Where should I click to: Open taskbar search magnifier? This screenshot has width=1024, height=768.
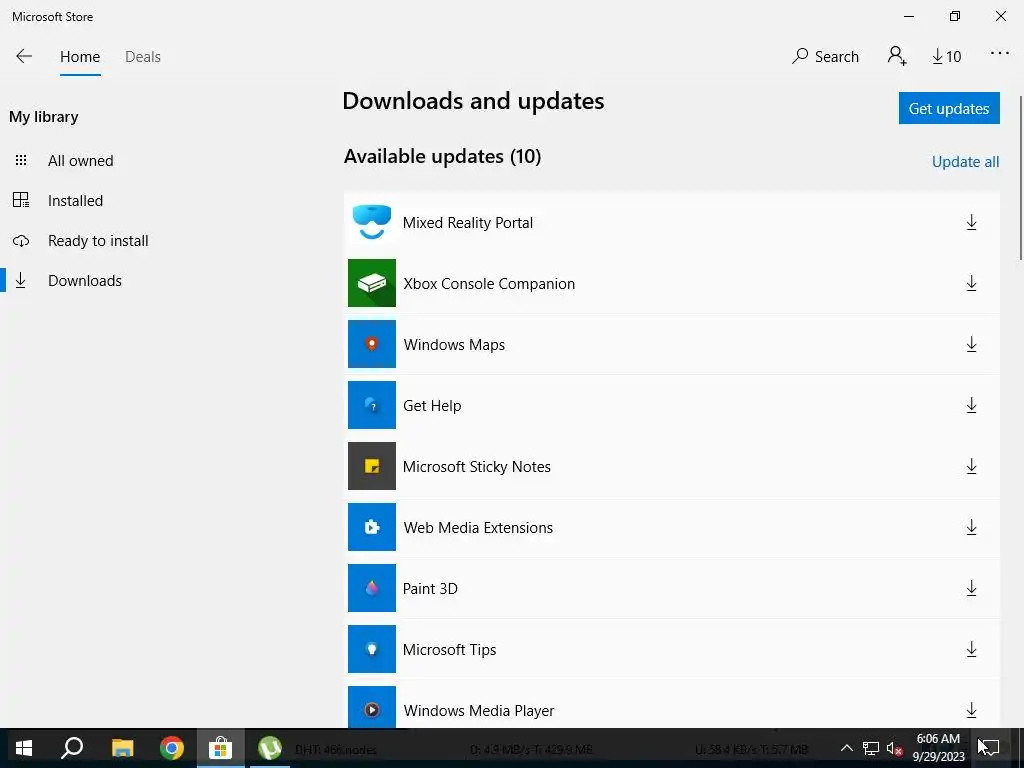(72, 748)
